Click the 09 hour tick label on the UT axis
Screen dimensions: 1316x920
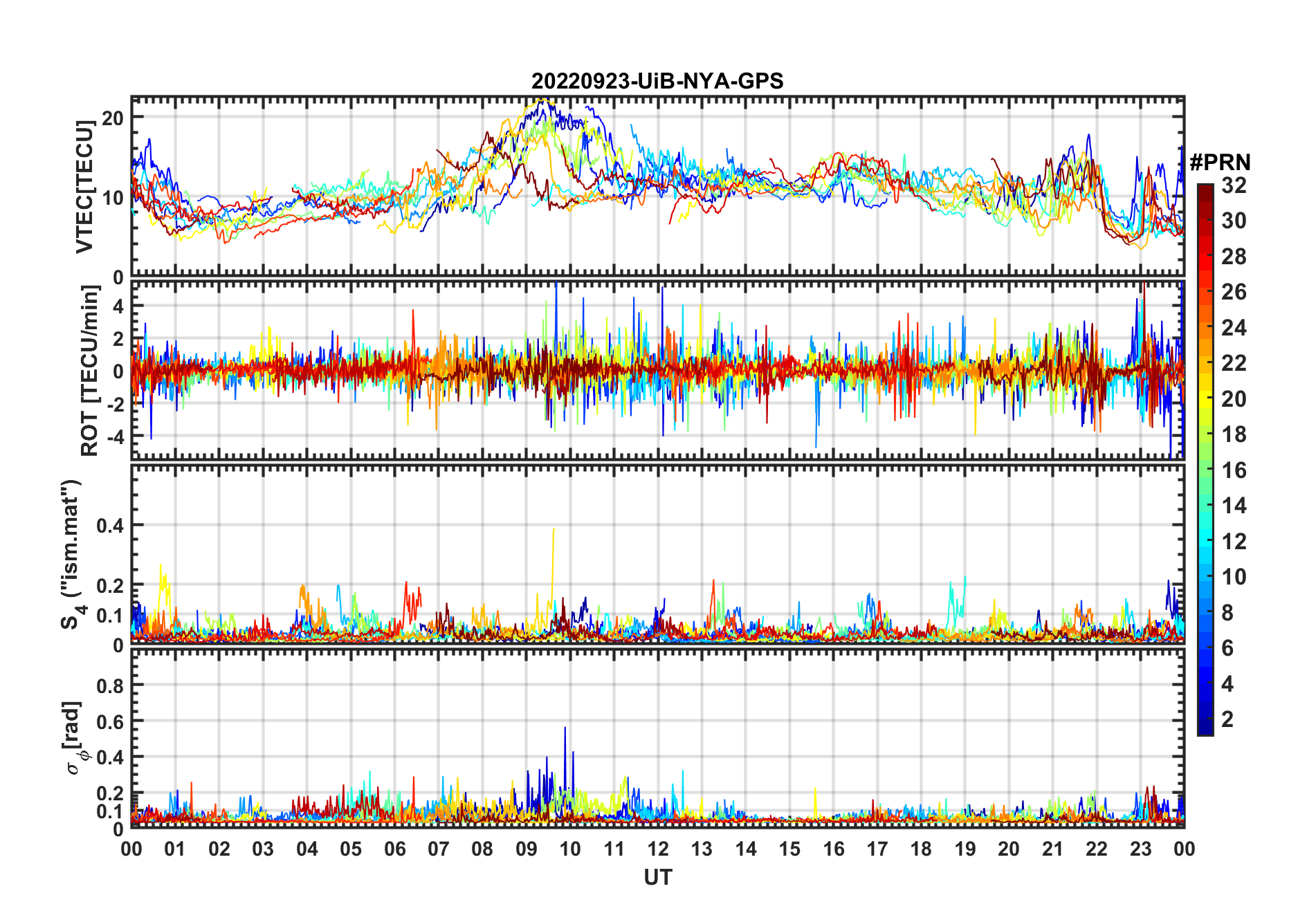pos(527,849)
